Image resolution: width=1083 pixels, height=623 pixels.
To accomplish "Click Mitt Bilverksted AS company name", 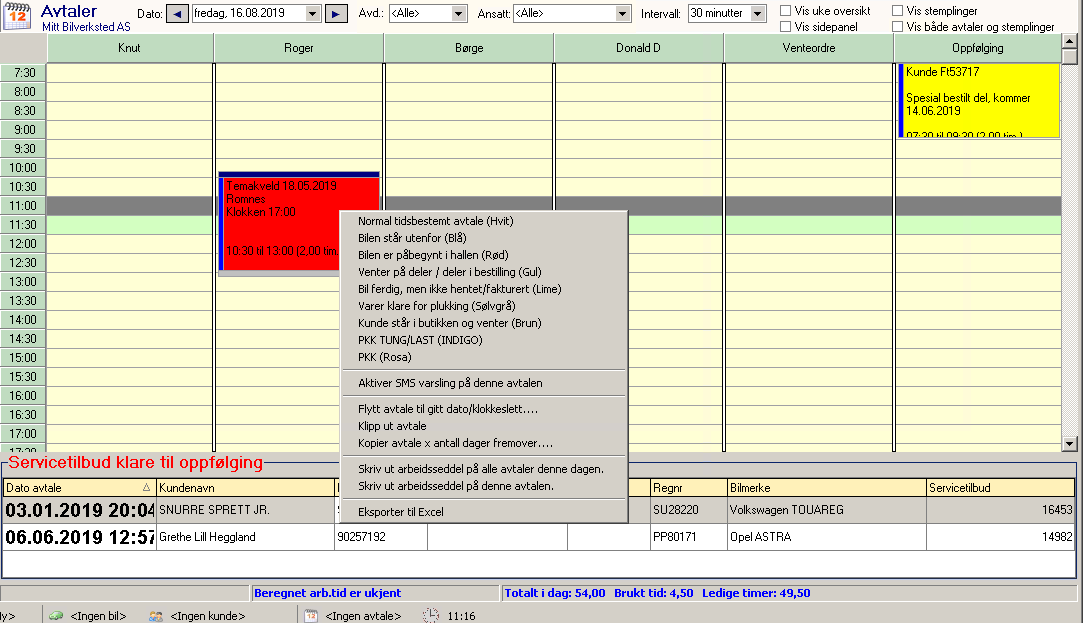I will 86,27.
